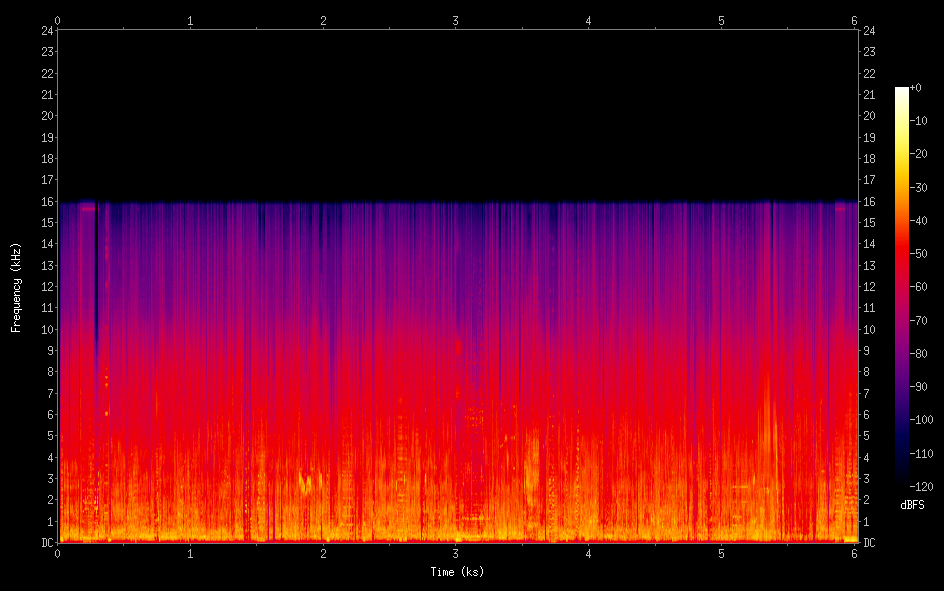Select the 3 ks tick on the bottom time axis

click(x=456, y=553)
